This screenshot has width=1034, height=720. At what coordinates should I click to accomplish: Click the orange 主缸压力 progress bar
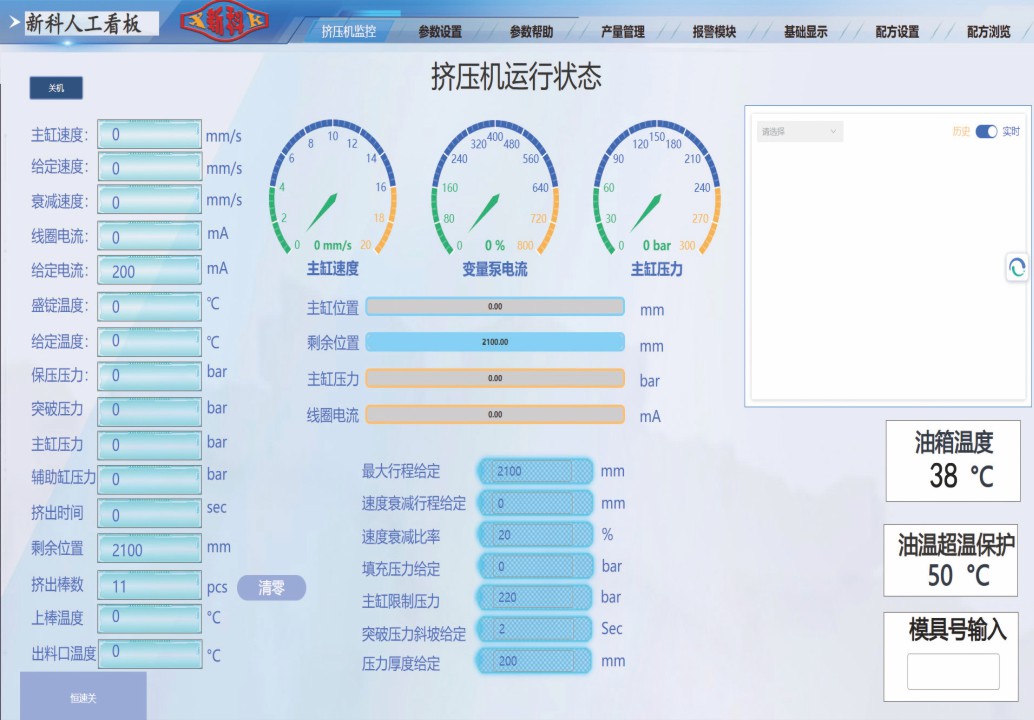pos(495,378)
